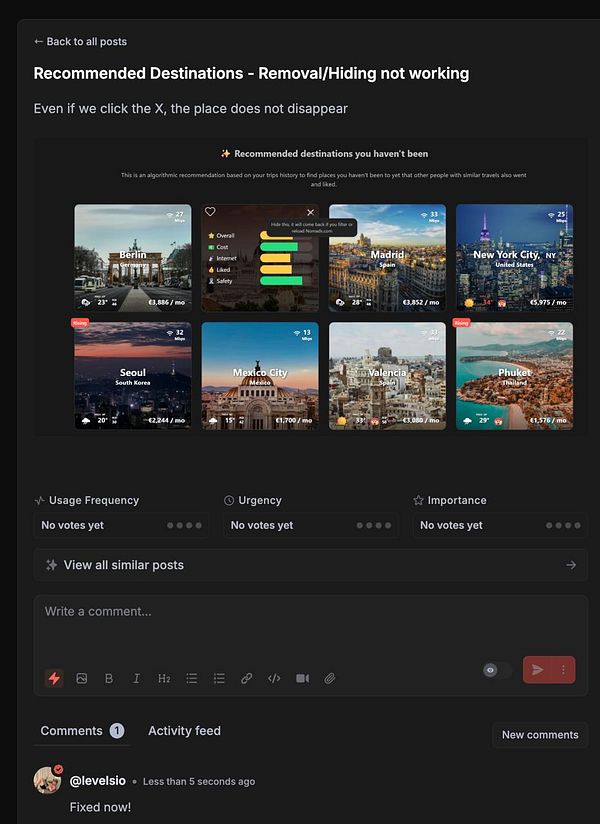This screenshot has width=600, height=824.
Task: Insert a bulleted list
Action: pyautogui.click(x=192, y=678)
